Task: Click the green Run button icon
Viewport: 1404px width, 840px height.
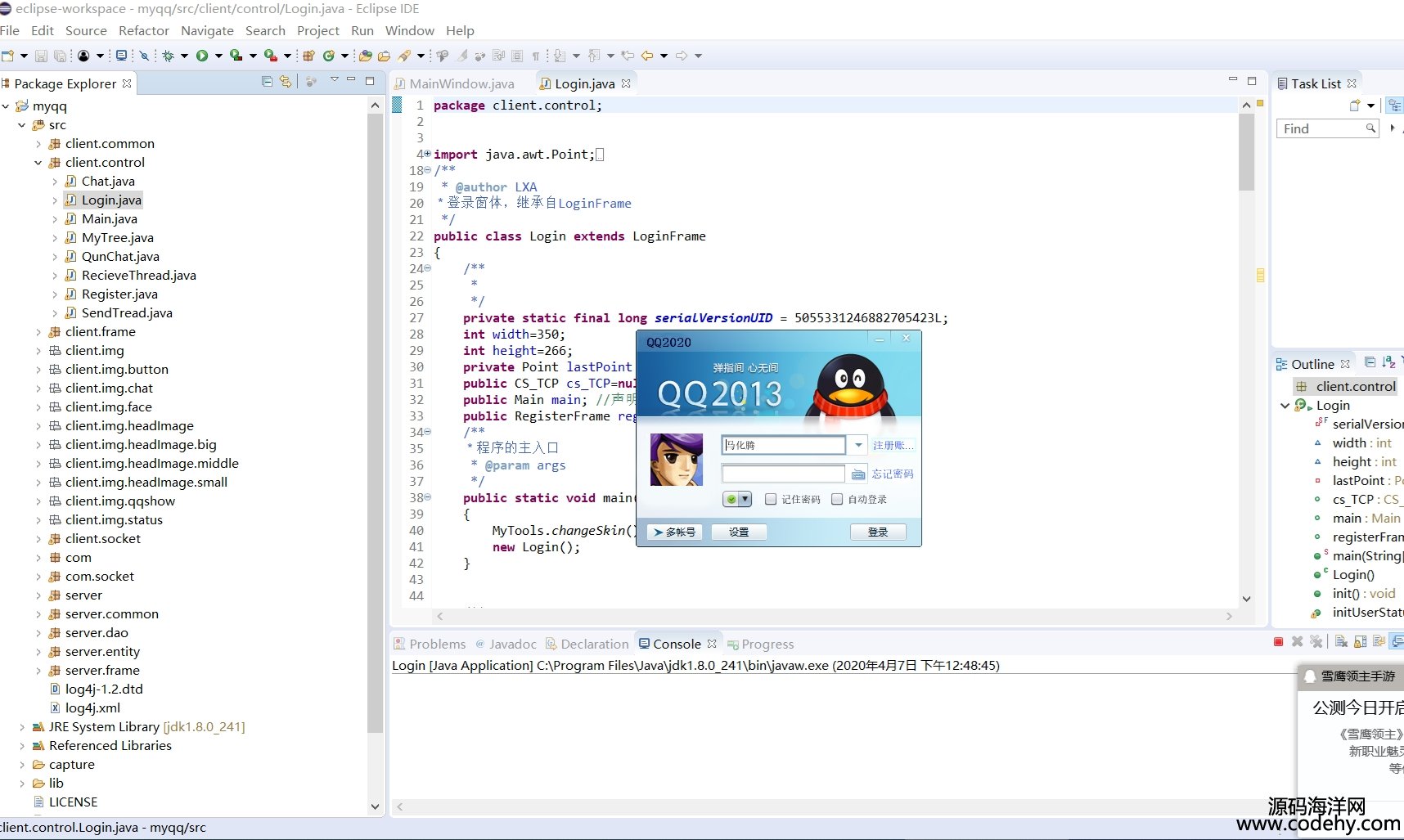Action: click(201, 56)
